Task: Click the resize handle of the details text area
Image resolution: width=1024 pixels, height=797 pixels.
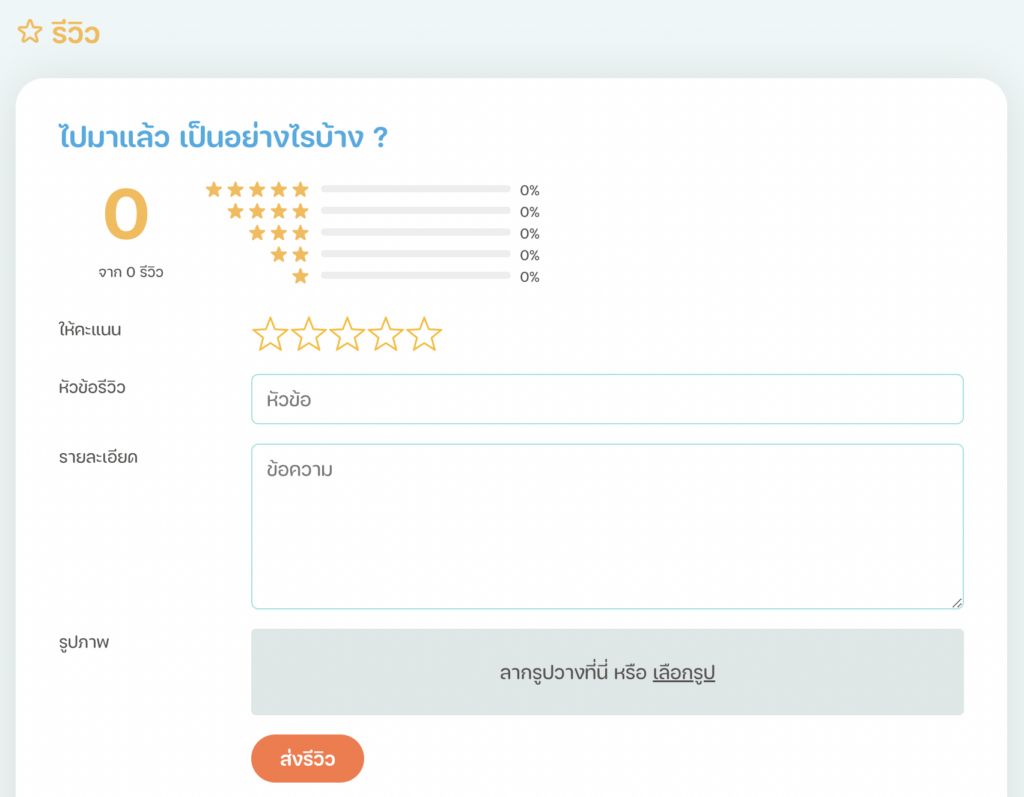Action: 957,603
